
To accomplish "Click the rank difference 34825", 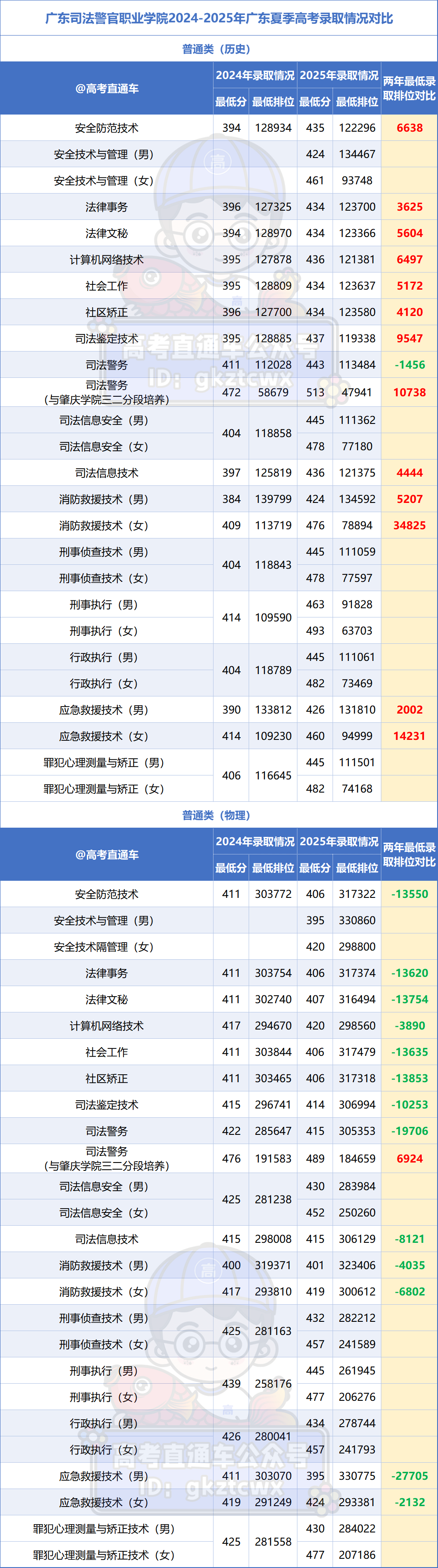I will point(409,525).
